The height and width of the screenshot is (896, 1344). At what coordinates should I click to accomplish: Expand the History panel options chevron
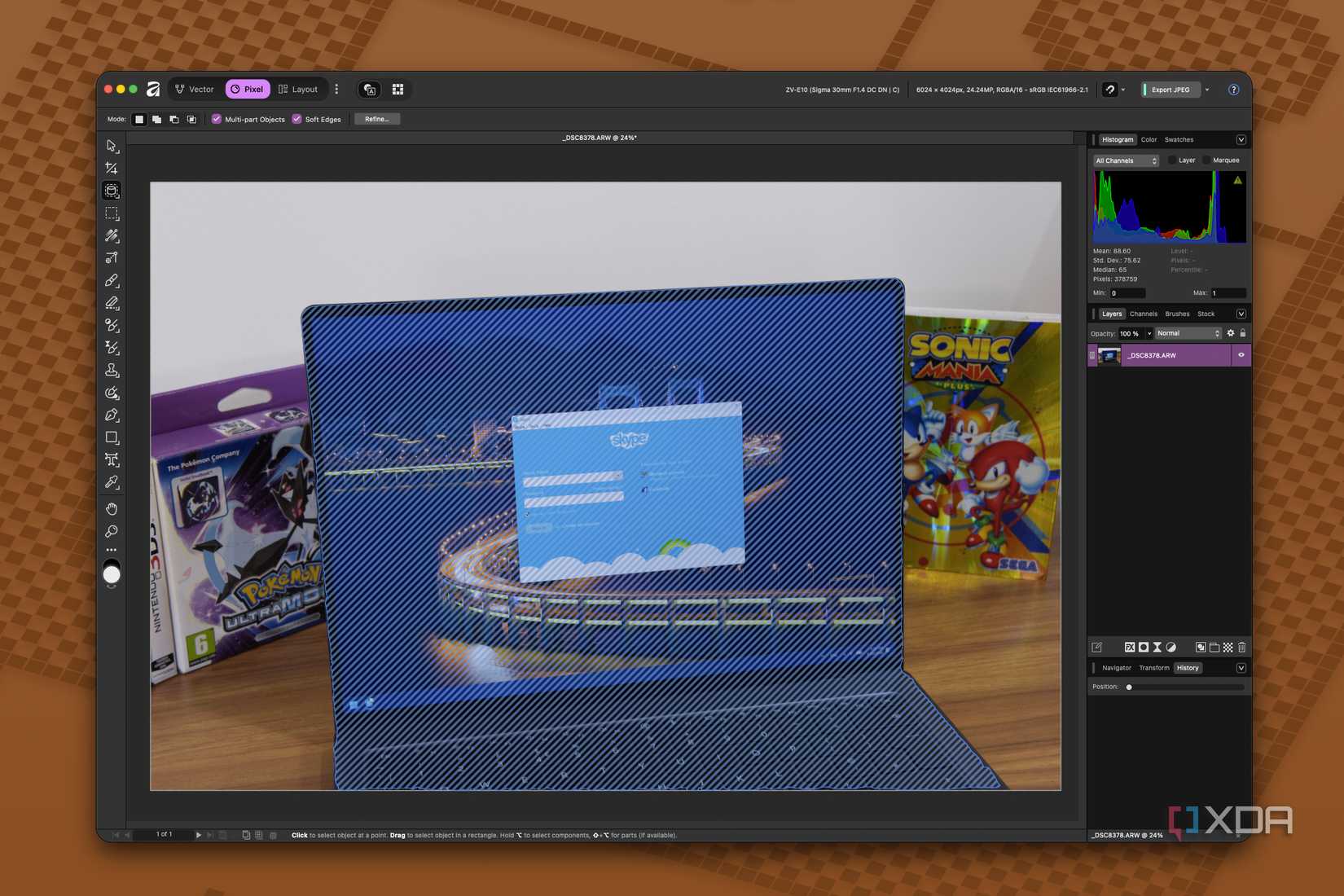1241,668
